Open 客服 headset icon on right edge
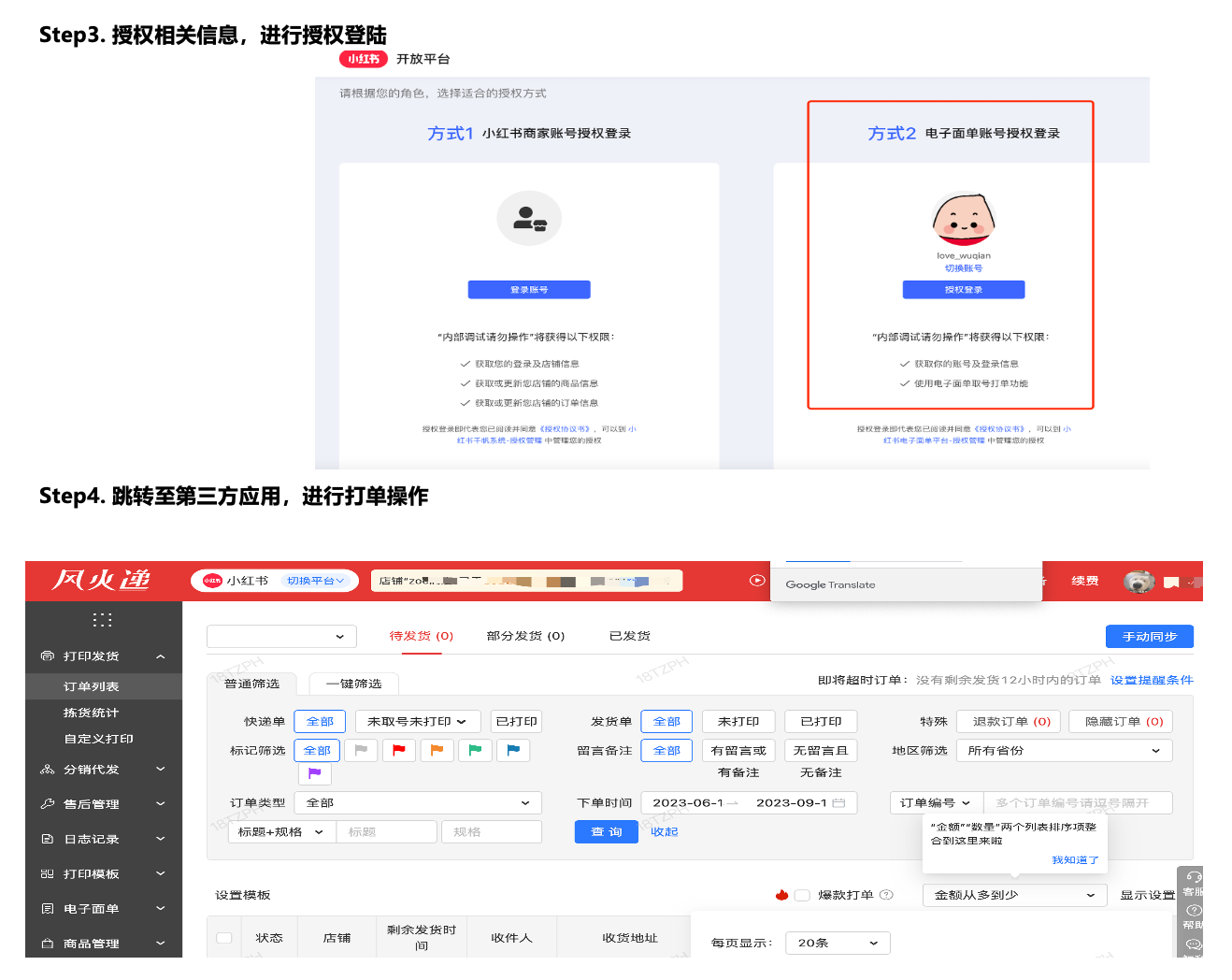Viewport: 1232px width, 980px height. [1194, 877]
